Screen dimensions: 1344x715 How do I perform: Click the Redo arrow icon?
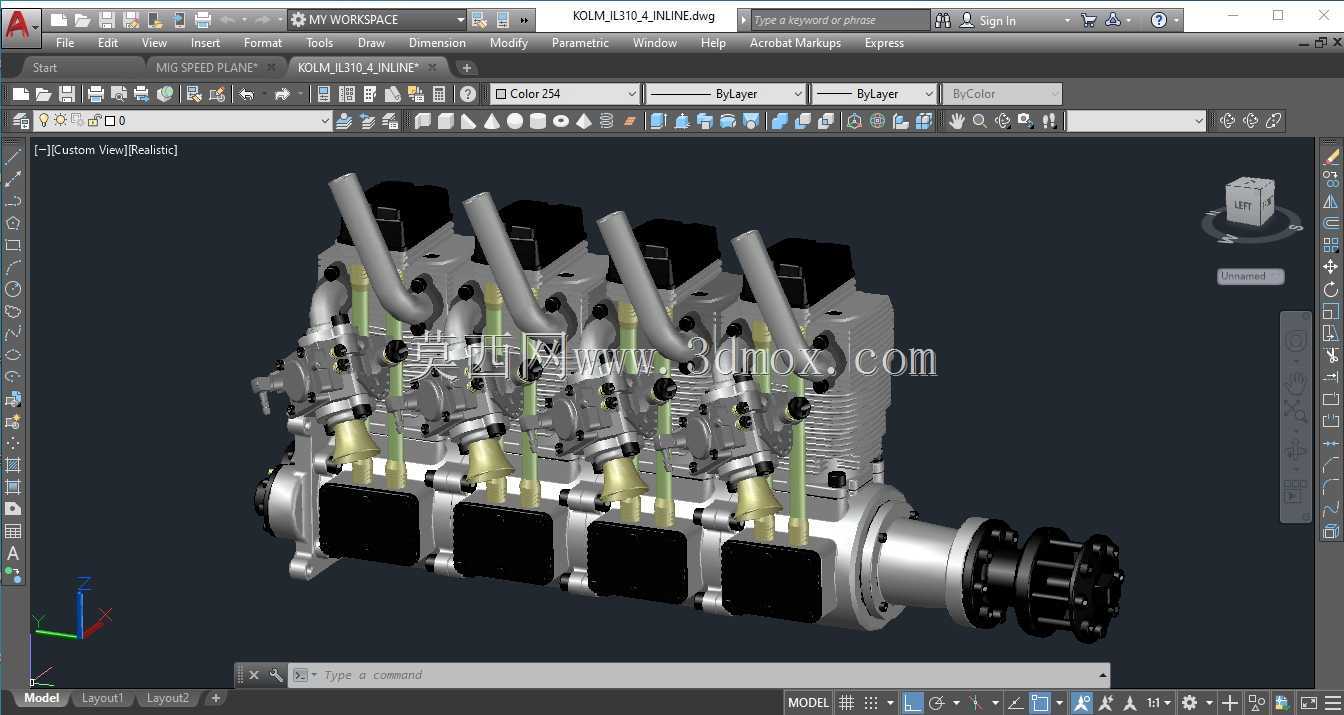(x=282, y=94)
